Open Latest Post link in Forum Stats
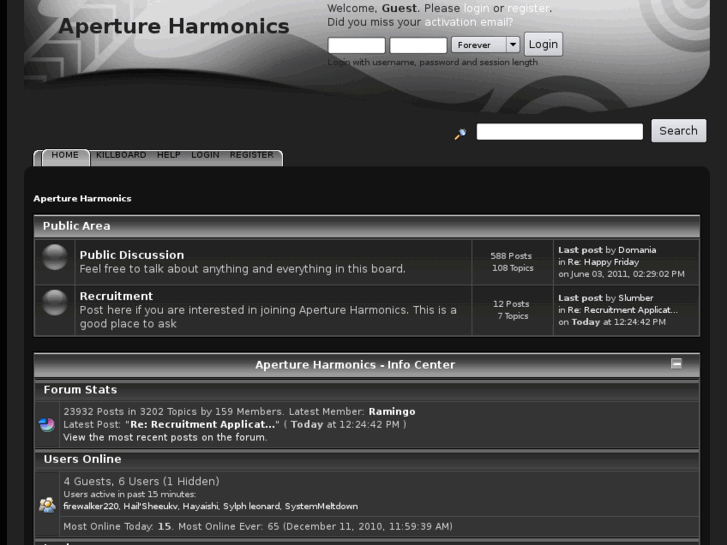 point(202,424)
